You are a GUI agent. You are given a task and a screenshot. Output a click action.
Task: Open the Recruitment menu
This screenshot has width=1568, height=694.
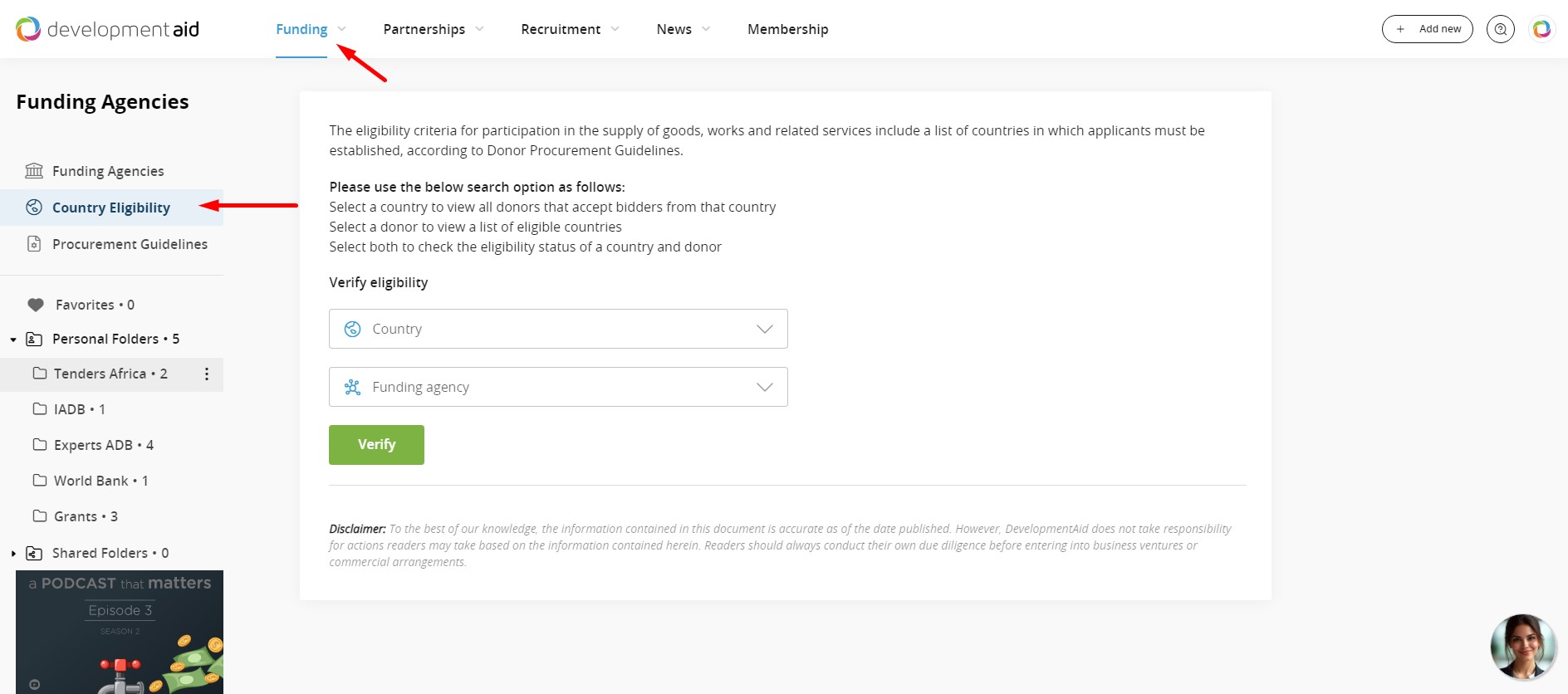570,29
